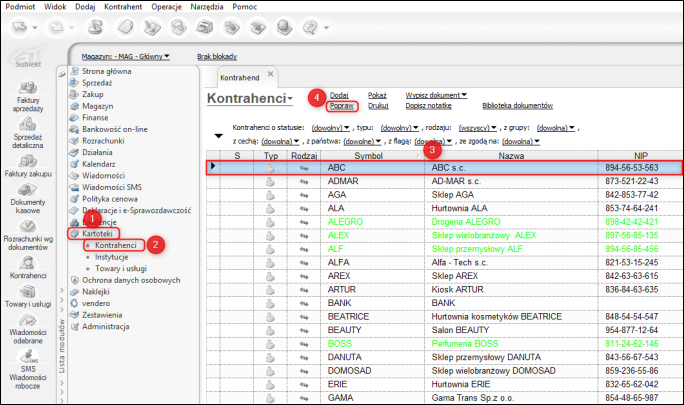Open Bankowość on-line module
Image resolution: width=684 pixels, height=405 pixels.
[115, 129]
